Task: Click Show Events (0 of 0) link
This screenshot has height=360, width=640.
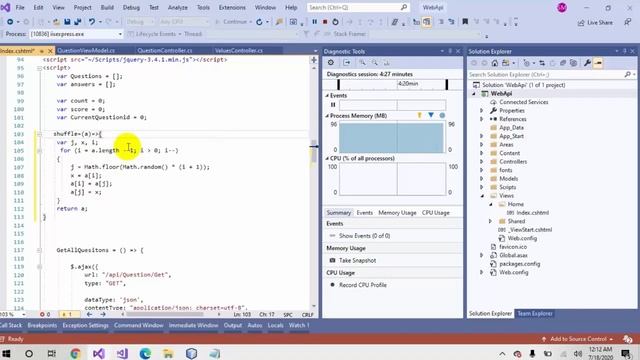Action: pyautogui.click(x=364, y=236)
